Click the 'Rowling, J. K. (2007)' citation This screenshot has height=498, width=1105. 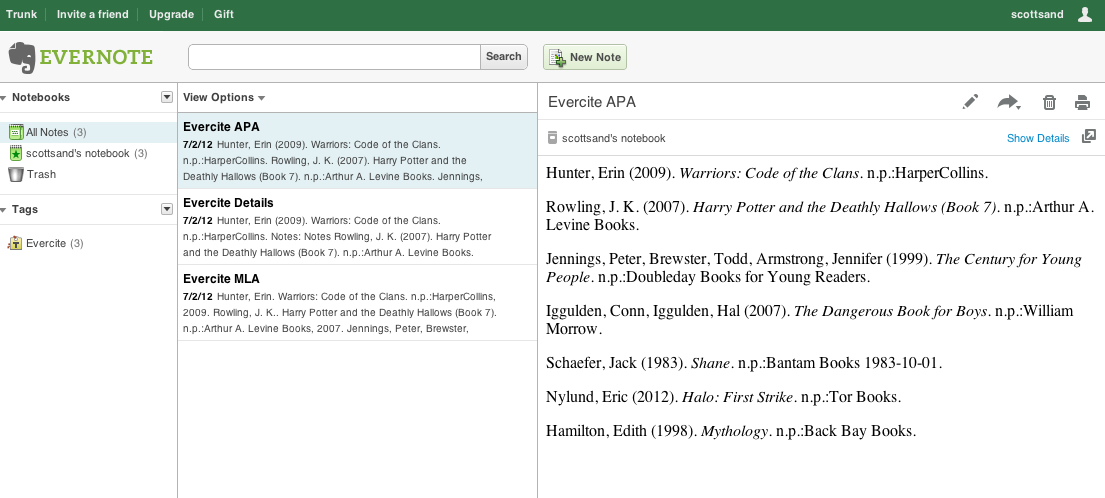(x=821, y=216)
